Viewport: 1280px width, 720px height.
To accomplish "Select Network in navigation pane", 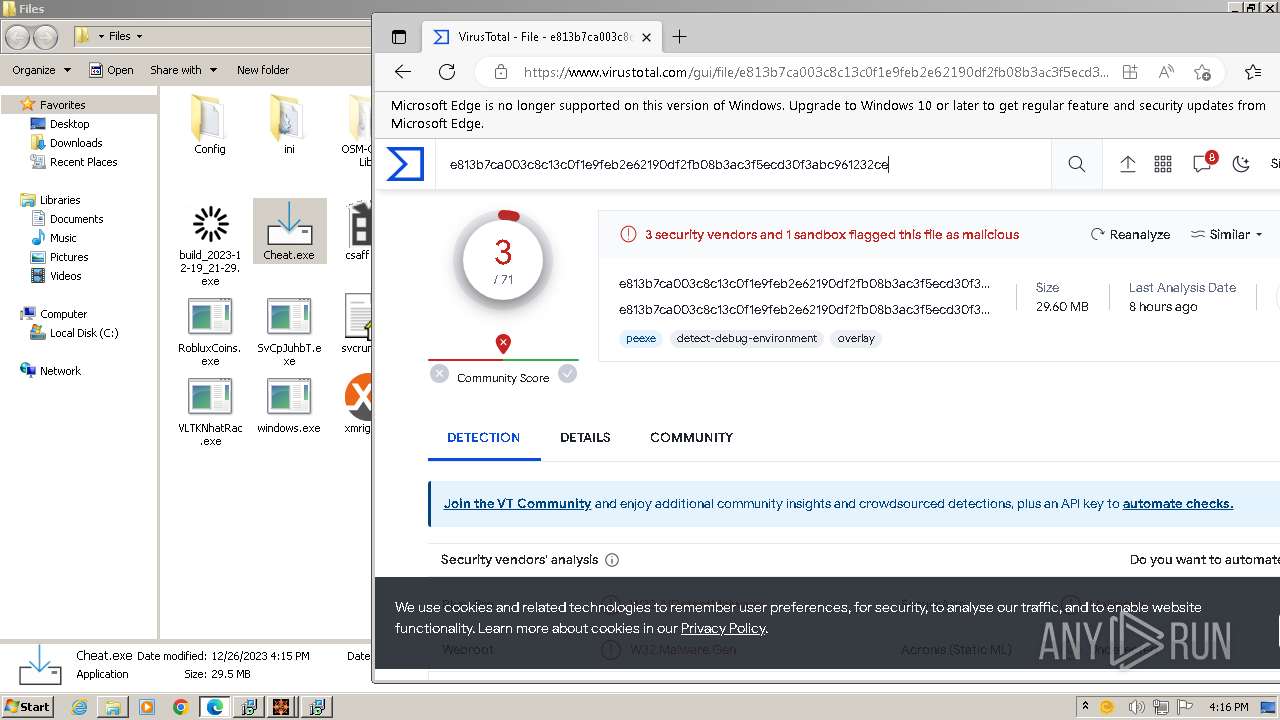I will pyautogui.click(x=50, y=371).
